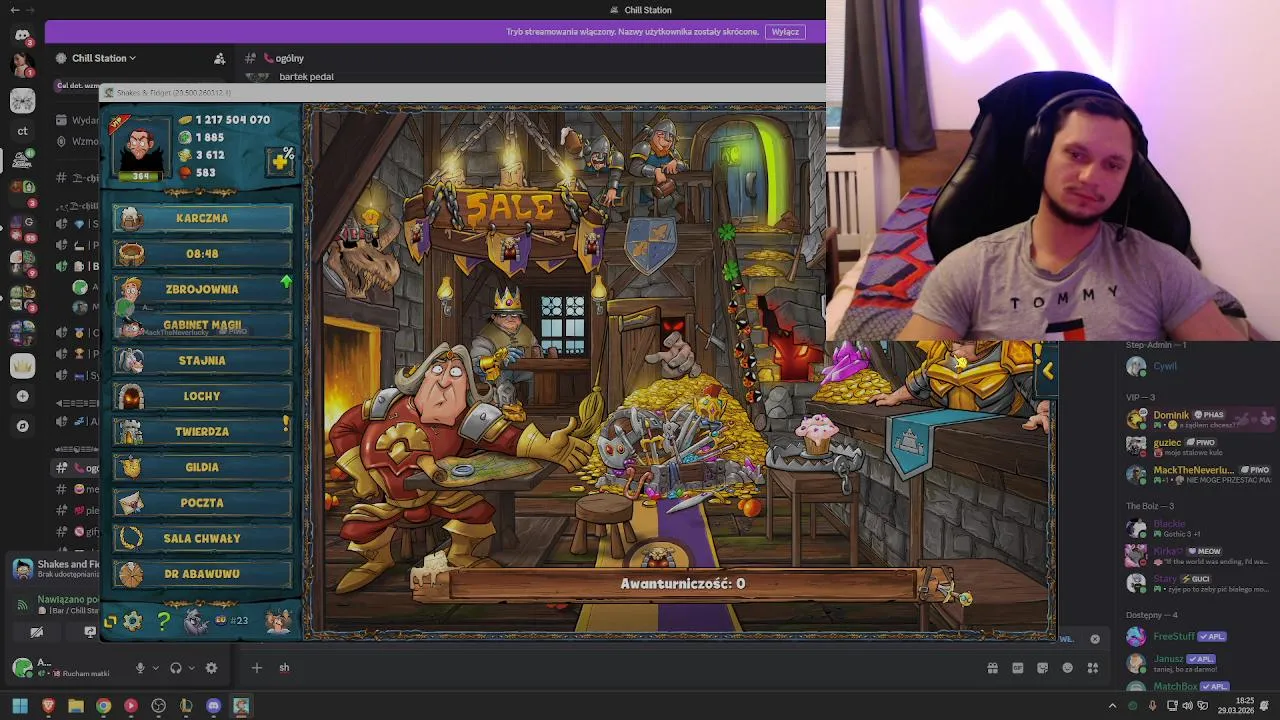The height and width of the screenshot is (720, 1280).
Task: Open the Gabinet Magii shop
Action: (x=202, y=325)
